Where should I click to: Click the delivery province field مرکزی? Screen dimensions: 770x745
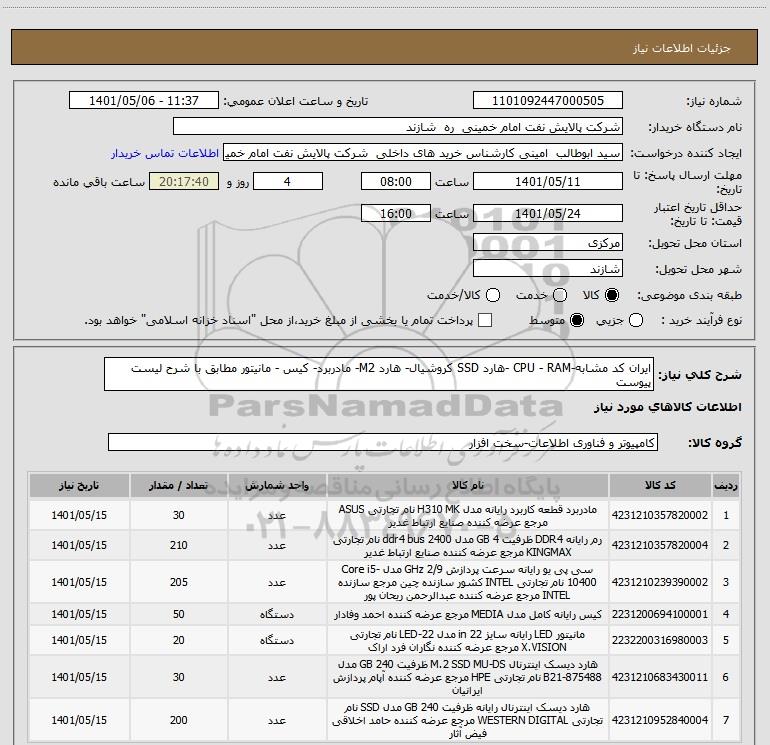click(547, 243)
